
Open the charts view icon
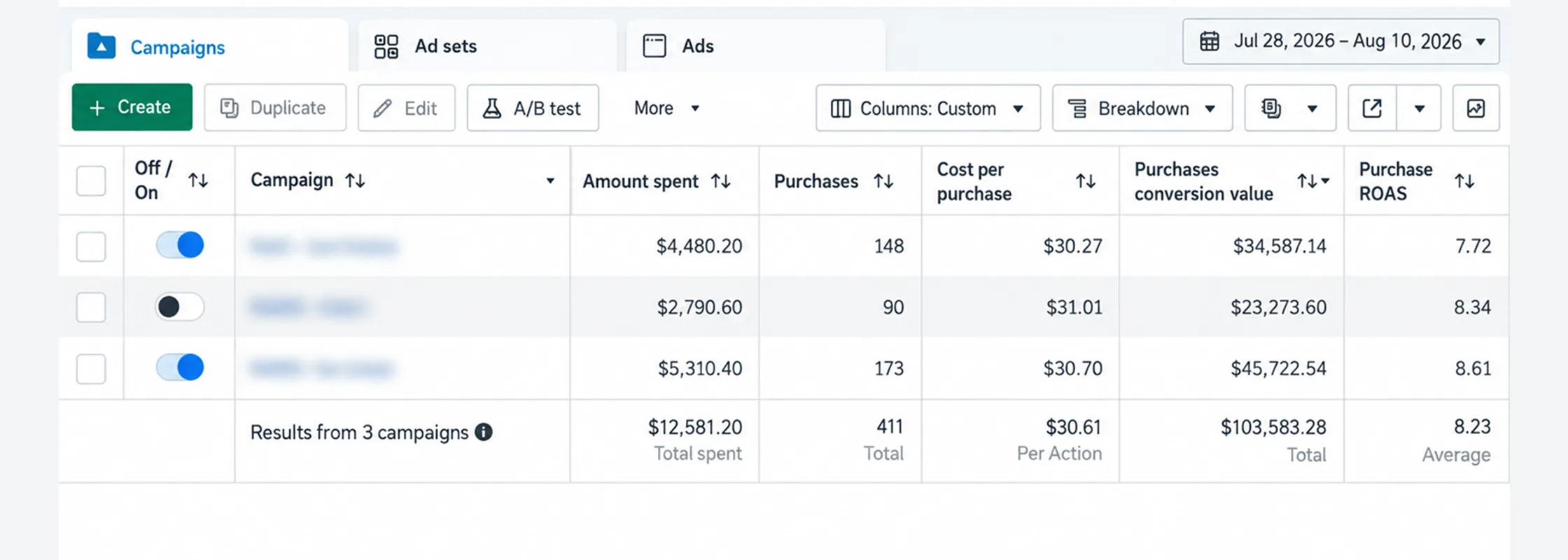[1476, 108]
